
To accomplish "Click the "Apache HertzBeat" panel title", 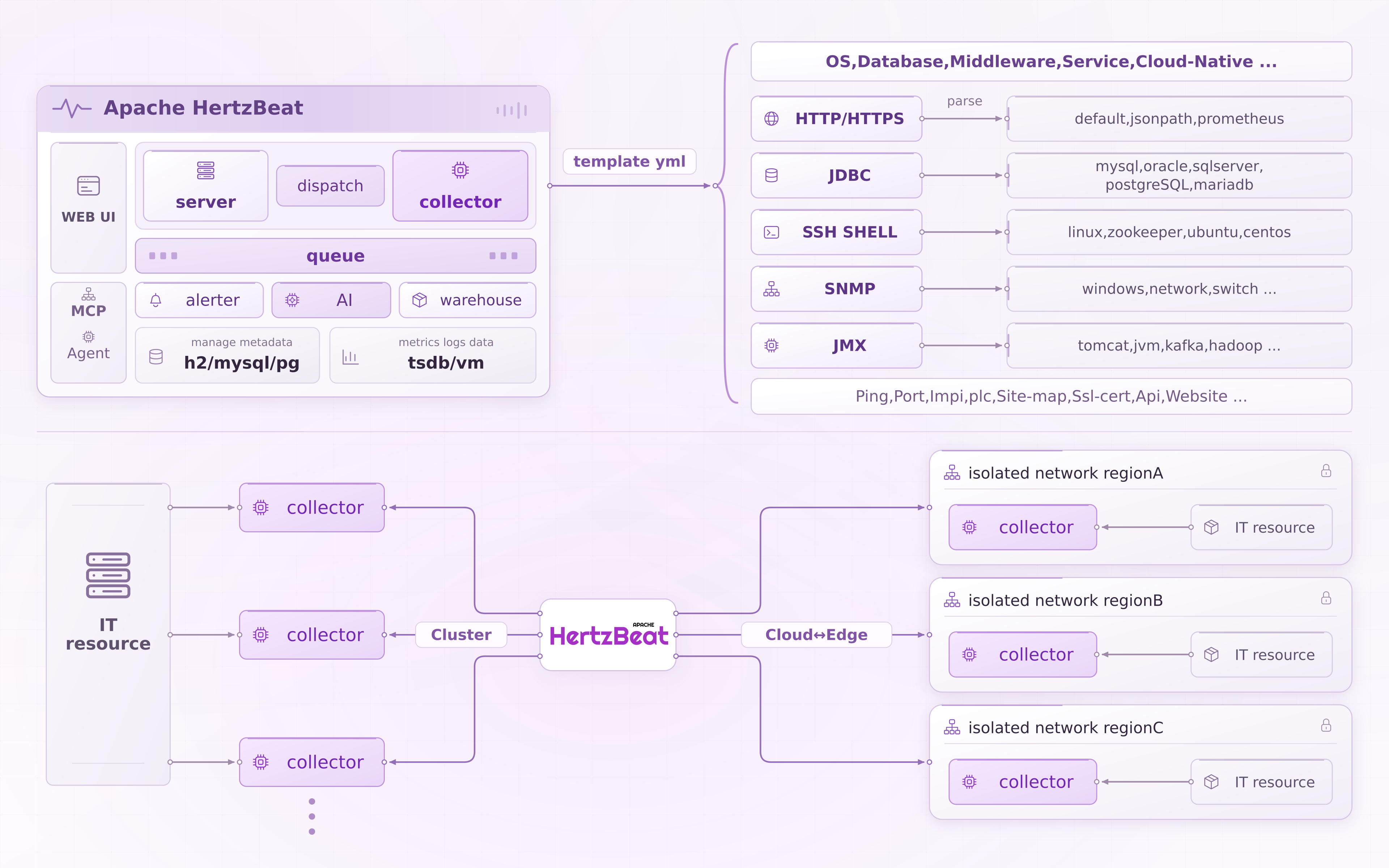I will point(203,108).
